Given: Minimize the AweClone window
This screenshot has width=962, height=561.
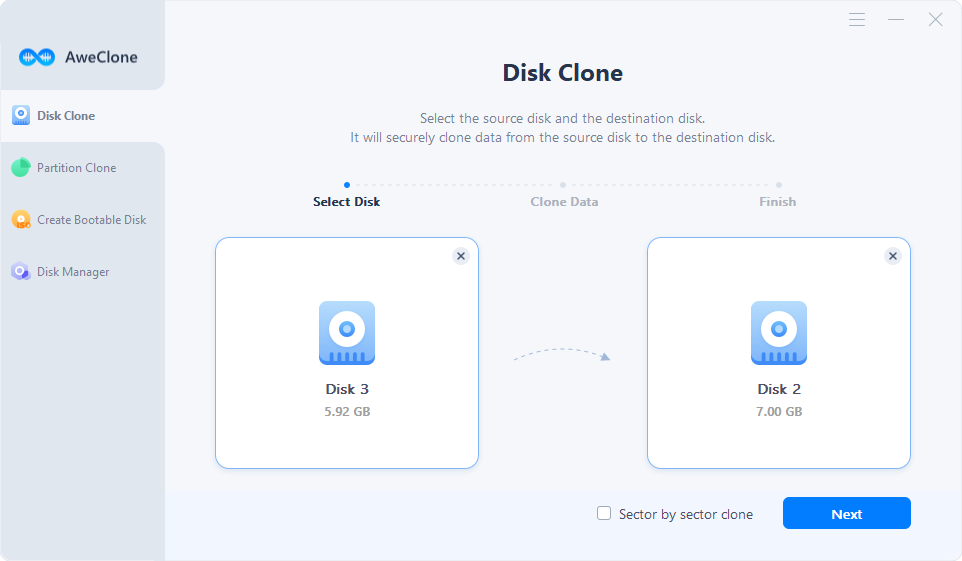Looking at the screenshot, I should (896, 20).
